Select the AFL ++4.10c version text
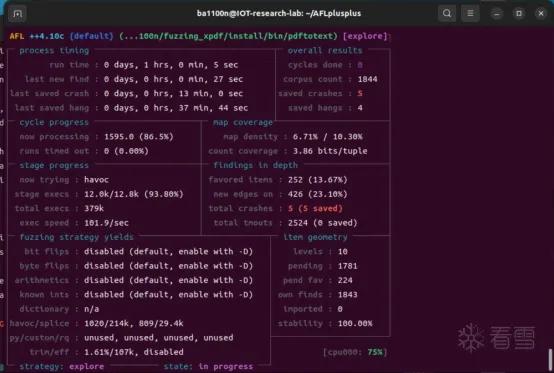This screenshot has height=373, width=554. (x=37, y=36)
